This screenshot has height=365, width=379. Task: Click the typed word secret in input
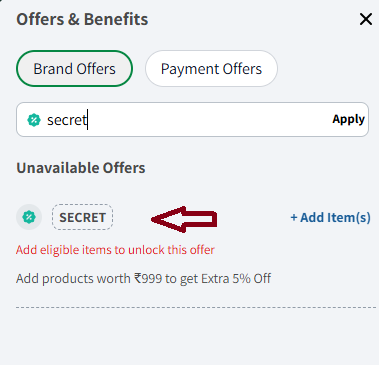[67, 120]
